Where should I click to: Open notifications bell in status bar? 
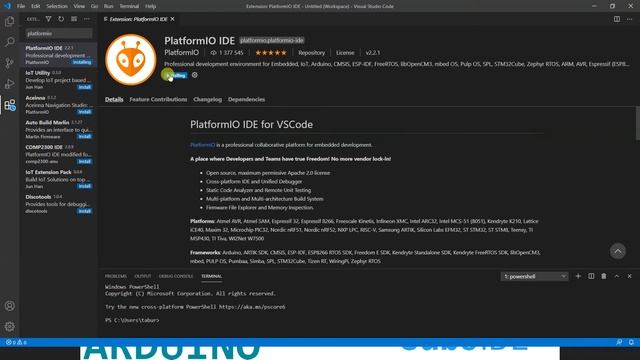click(x=631, y=342)
